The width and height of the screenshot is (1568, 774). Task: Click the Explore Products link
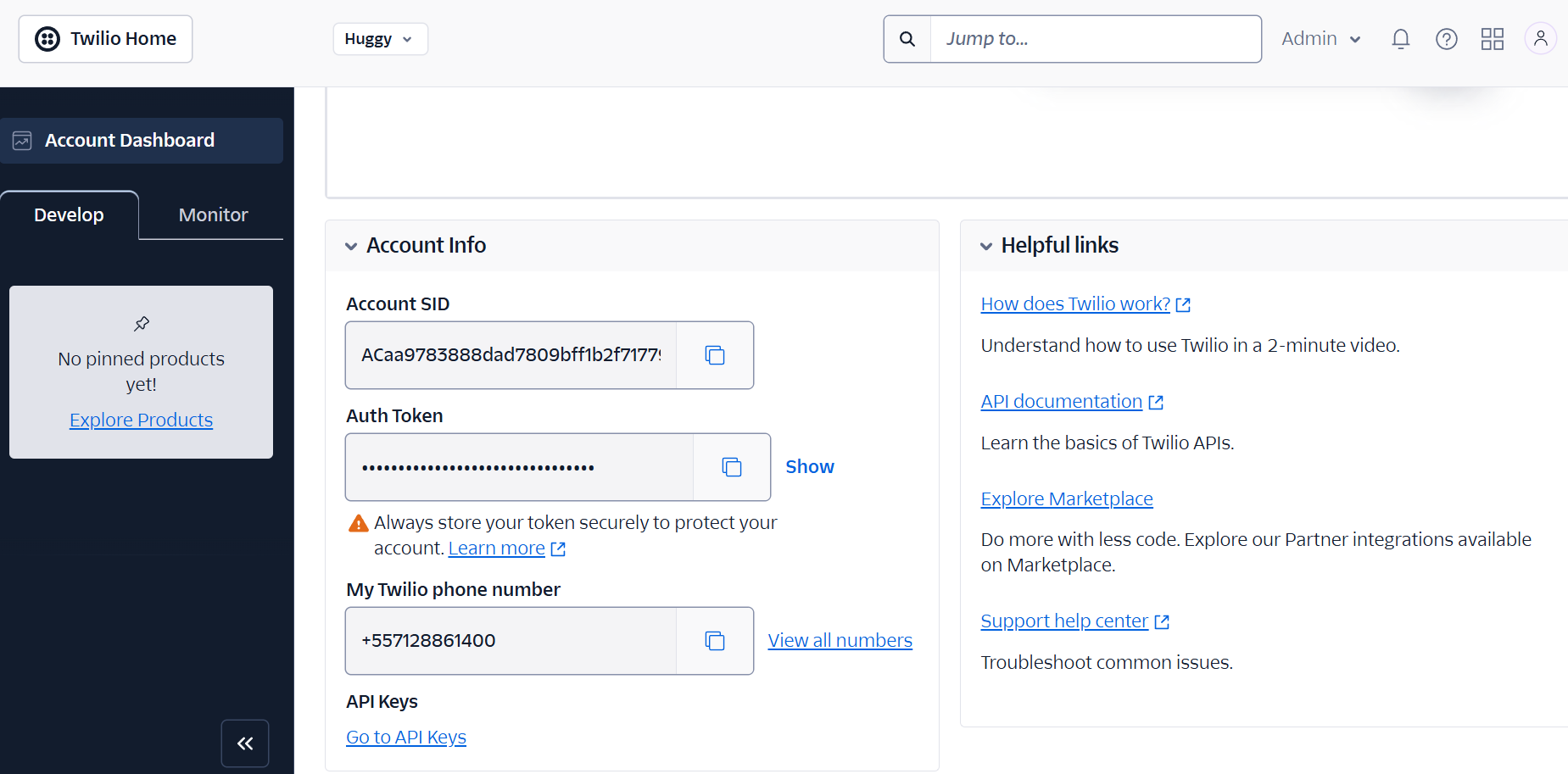point(141,420)
